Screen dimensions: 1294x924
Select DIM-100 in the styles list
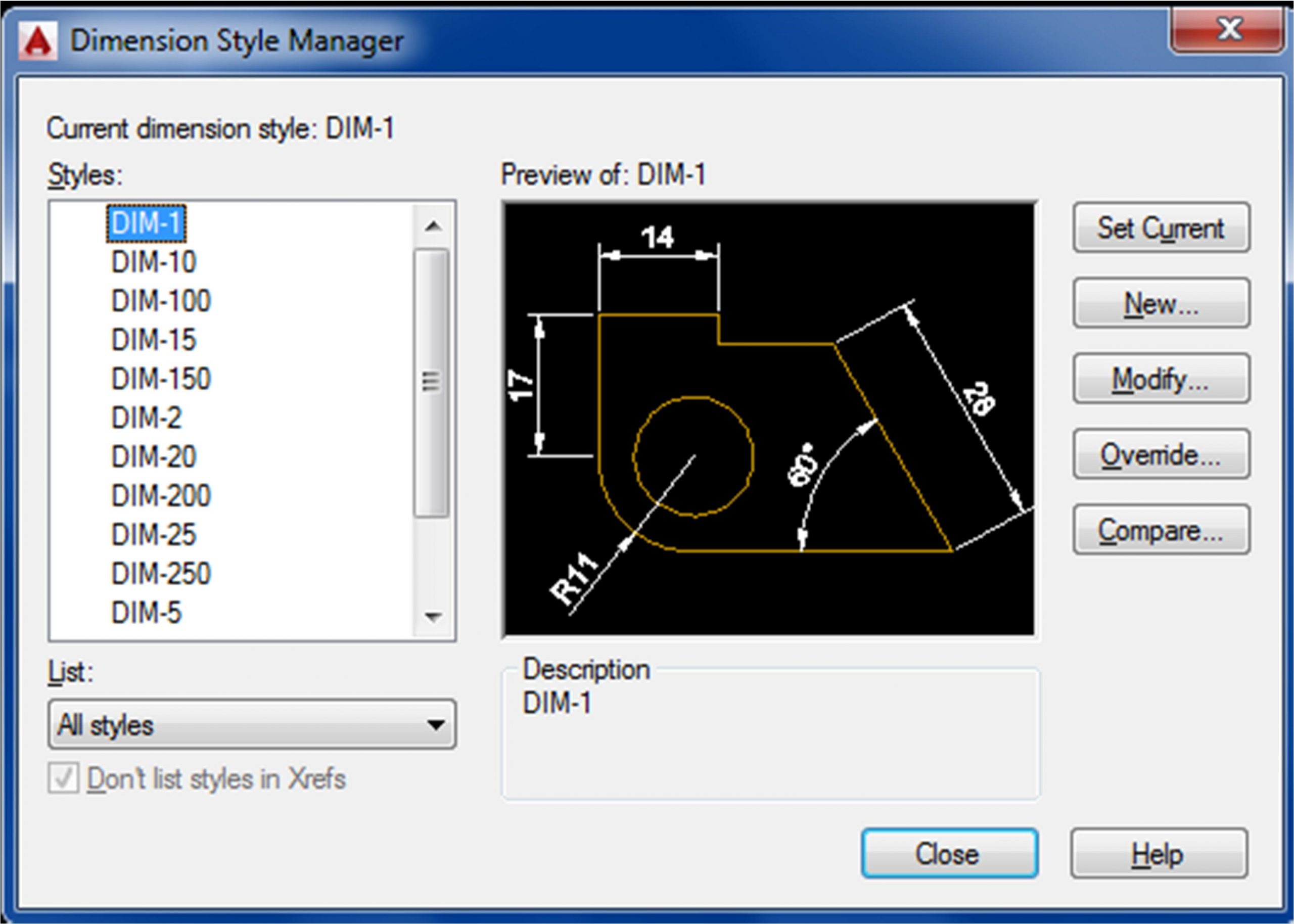[161, 301]
